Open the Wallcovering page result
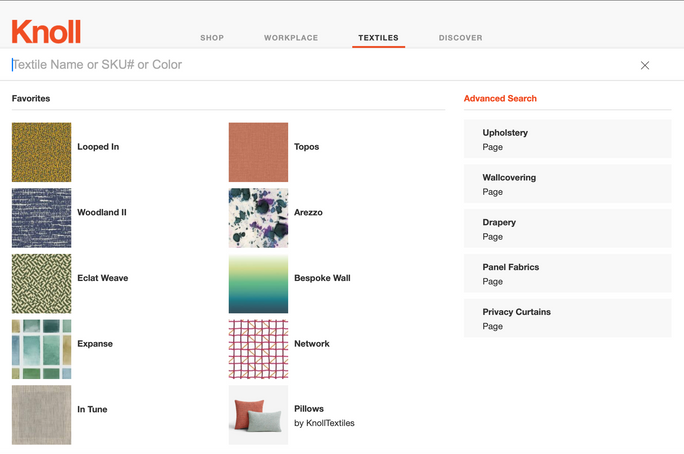 (x=567, y=184)
